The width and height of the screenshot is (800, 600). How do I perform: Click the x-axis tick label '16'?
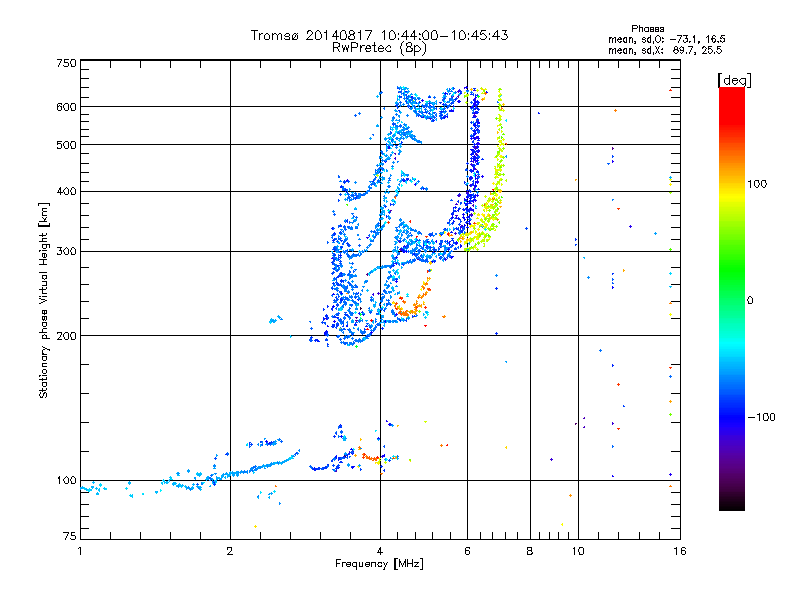pyautogui.click(x=680, y=551)
